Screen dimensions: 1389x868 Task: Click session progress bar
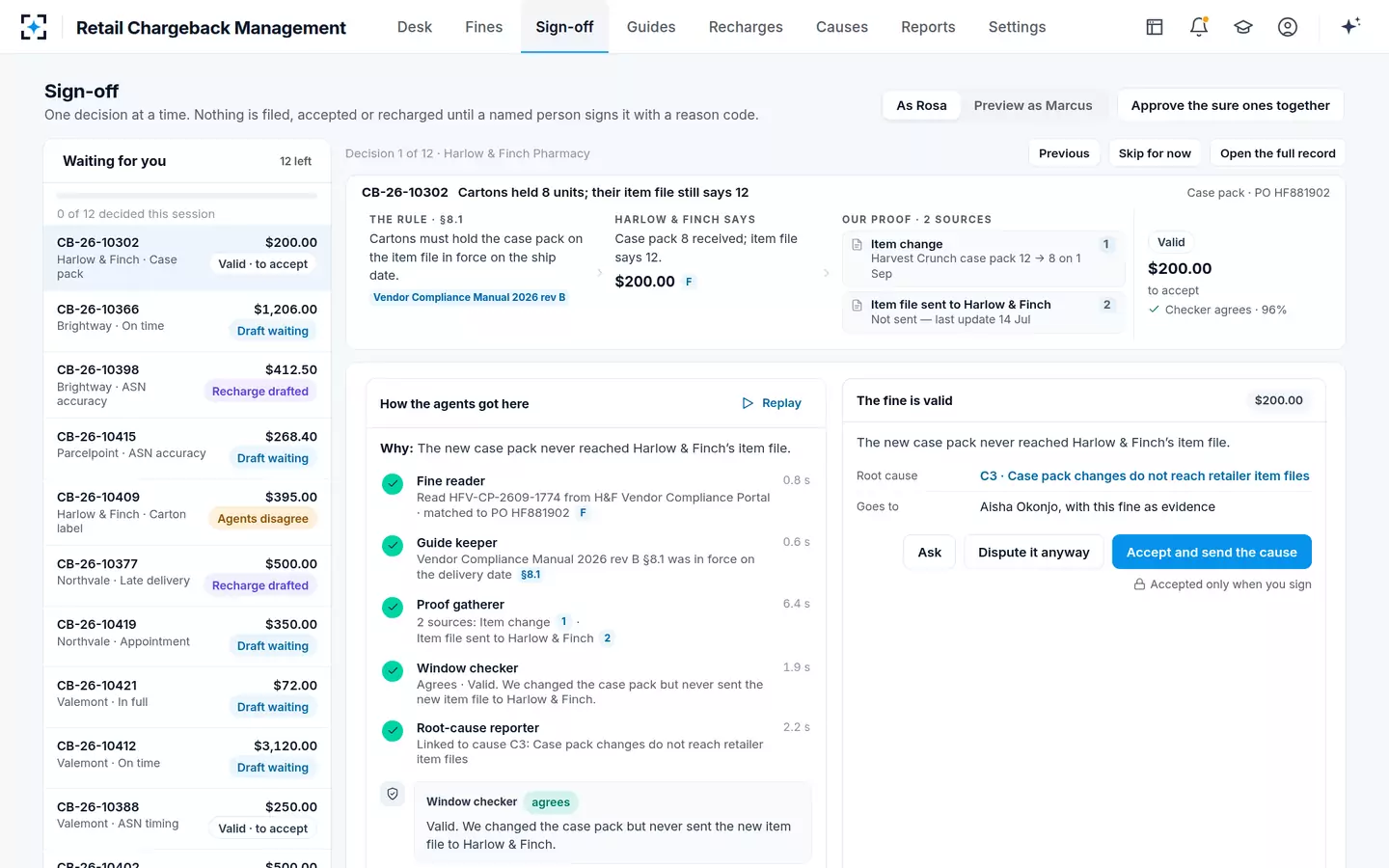[187, 196]
